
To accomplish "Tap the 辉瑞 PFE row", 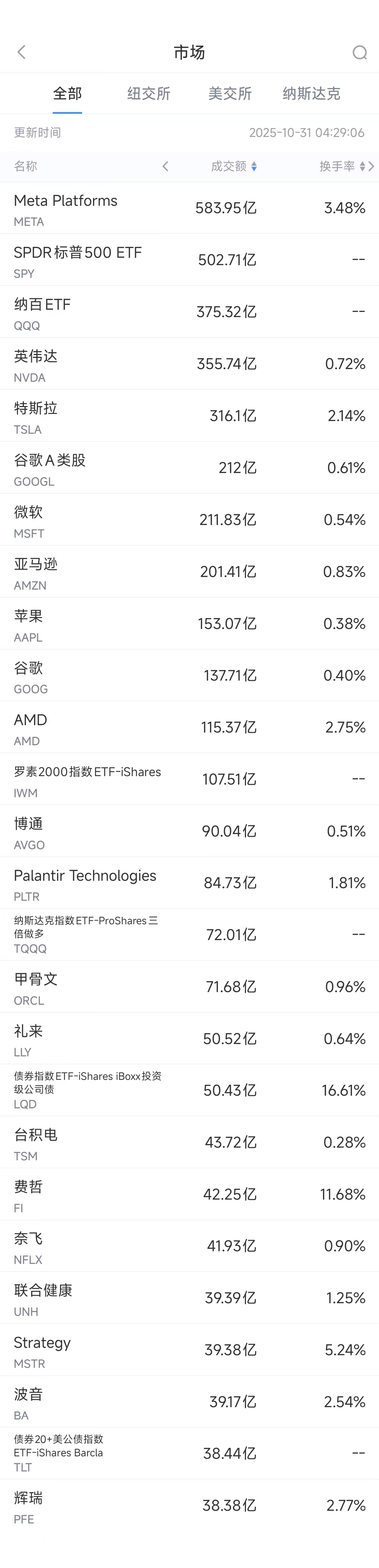I will (x=189, y=1505).
